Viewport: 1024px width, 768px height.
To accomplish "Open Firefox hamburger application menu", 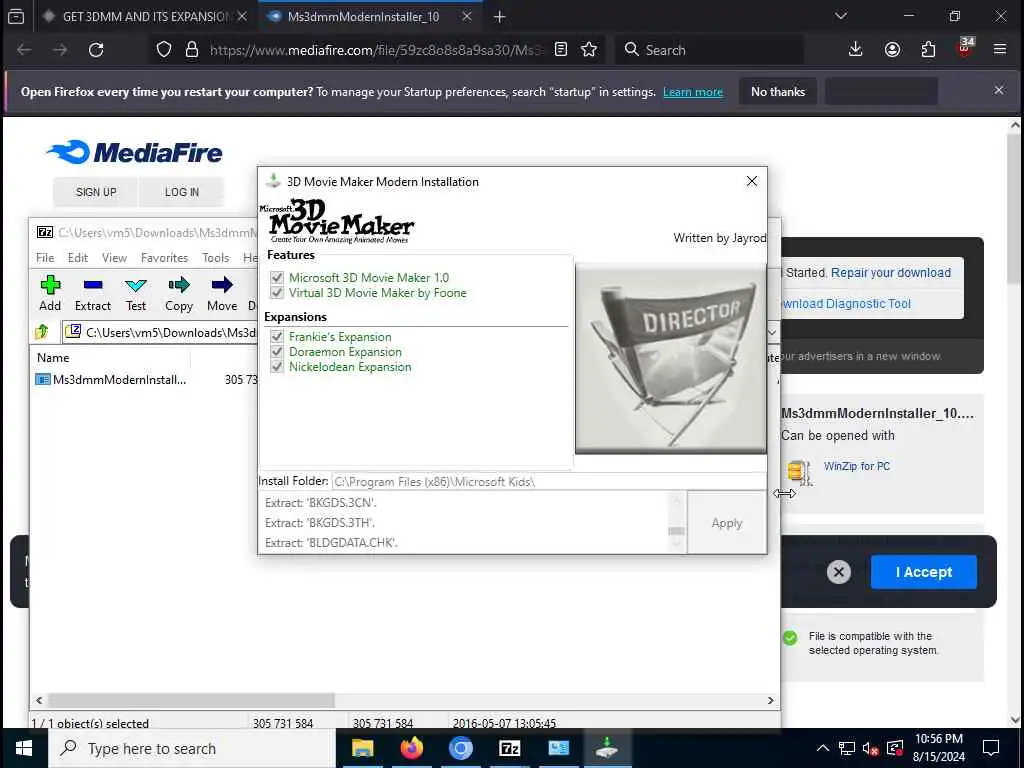I will coord(1000,50).
